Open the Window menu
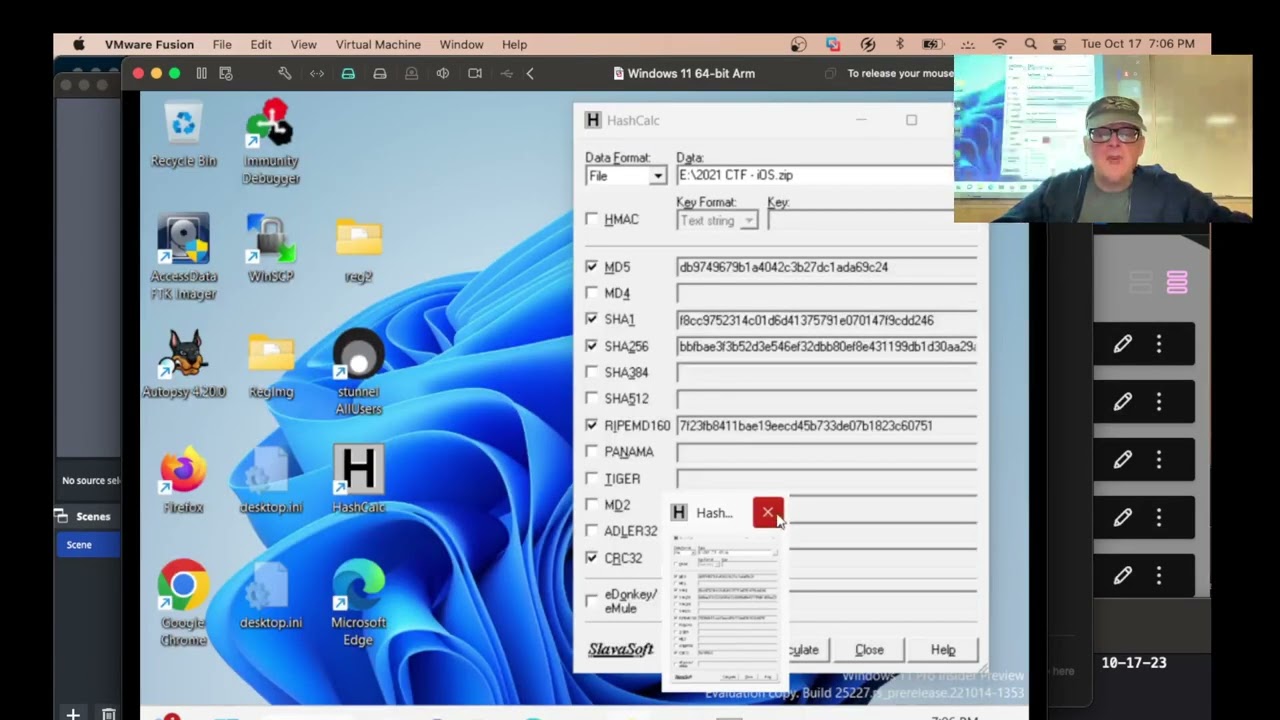This screenshot has height=720, width=1280. coord(461,44)
